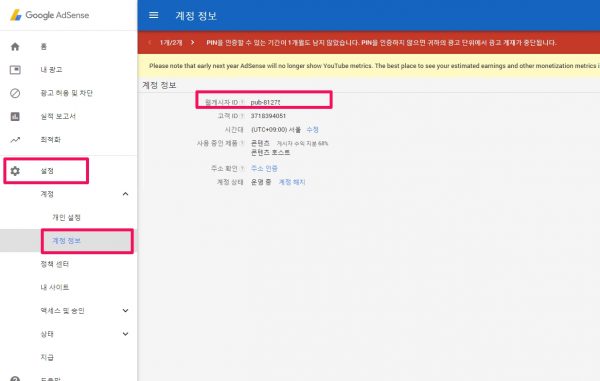This screenshot has width=600, height=381.
Task: Click the help icon beside 주소 확인
Action: click(x=242, y=168)
